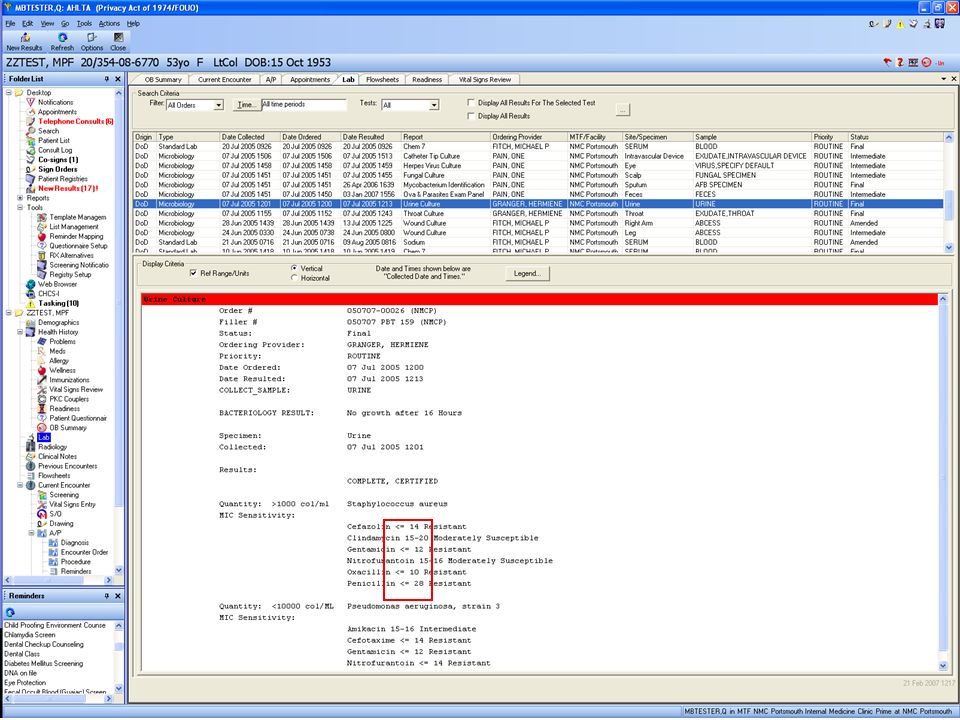Open Previous Encounters in the Folder List
Viewport: 960px width, 720px height.
(x=67, y=466)
